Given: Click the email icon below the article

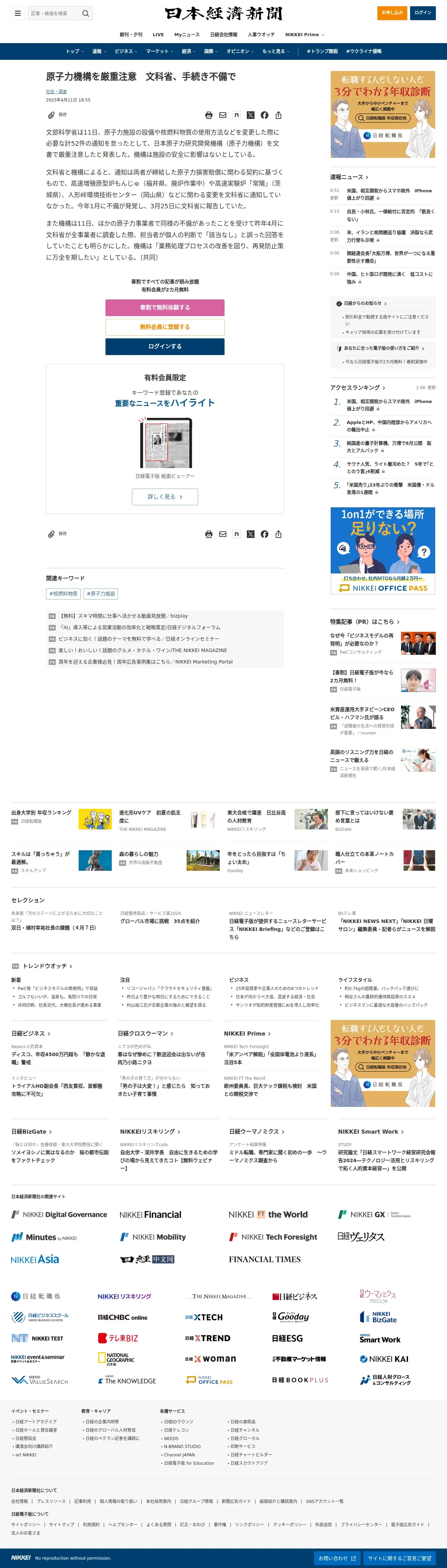Looking at the screenshot, I should (223, 534).
